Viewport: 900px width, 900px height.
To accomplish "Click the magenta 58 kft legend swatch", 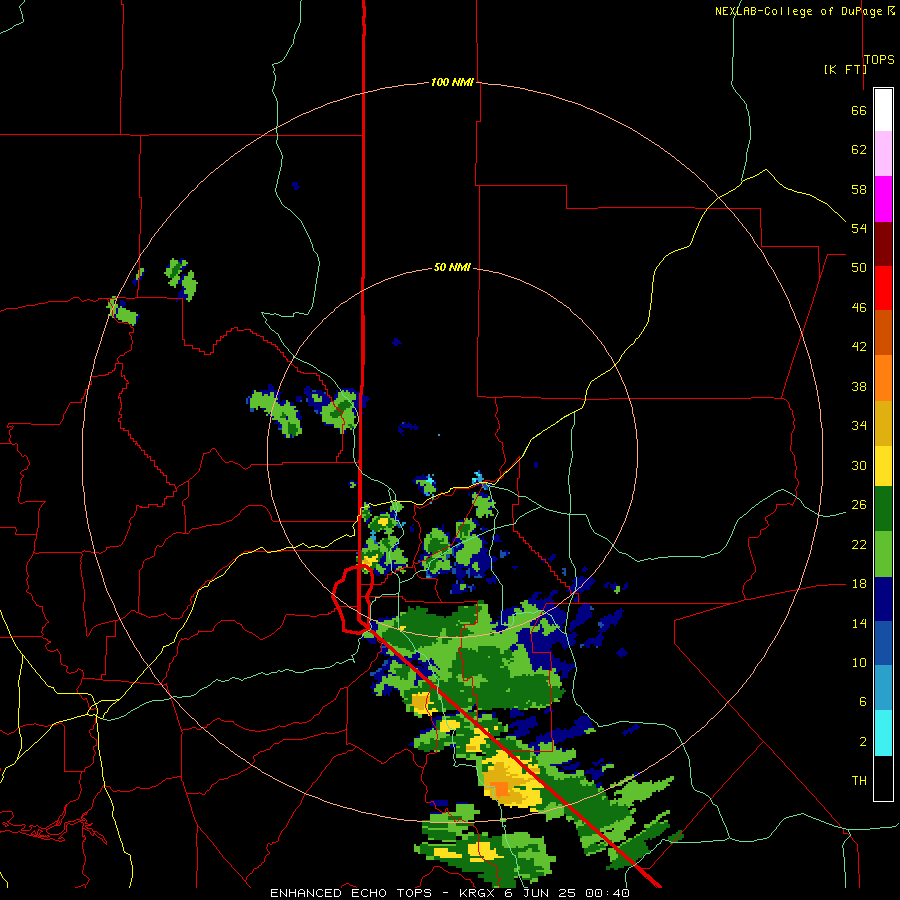I will (883, 199).
